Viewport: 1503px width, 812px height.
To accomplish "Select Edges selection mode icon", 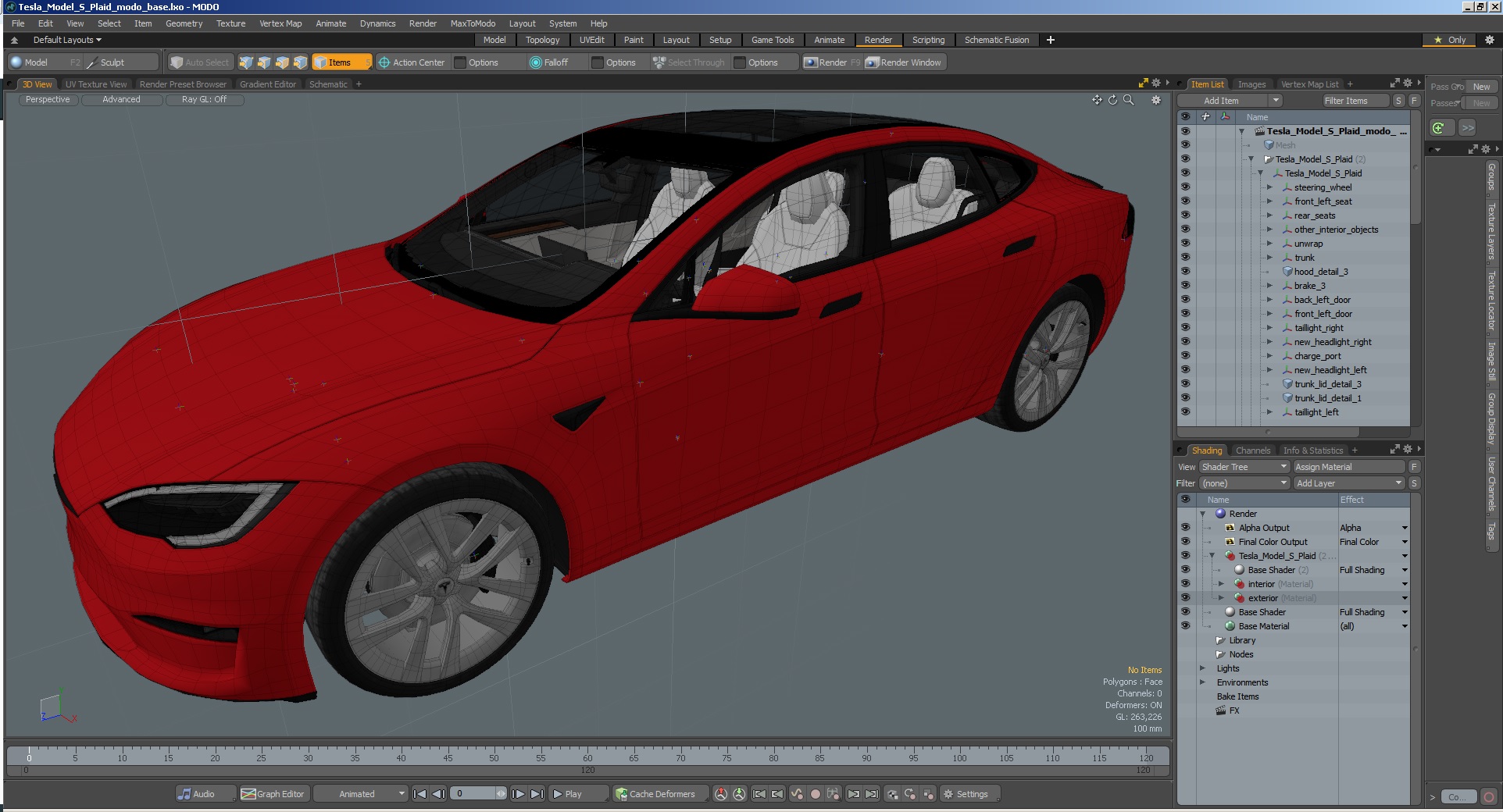I will (x=264, y=62).
